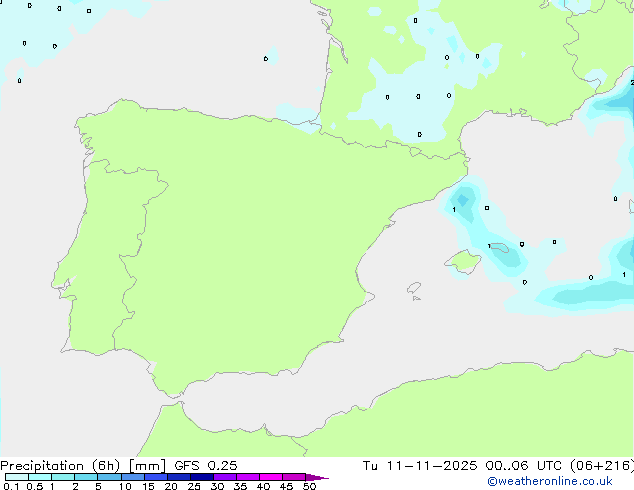Viewport: 634px width, 490px height.
Task: Click the '[mm]' unit label
Action: click(x=147, y=466)
